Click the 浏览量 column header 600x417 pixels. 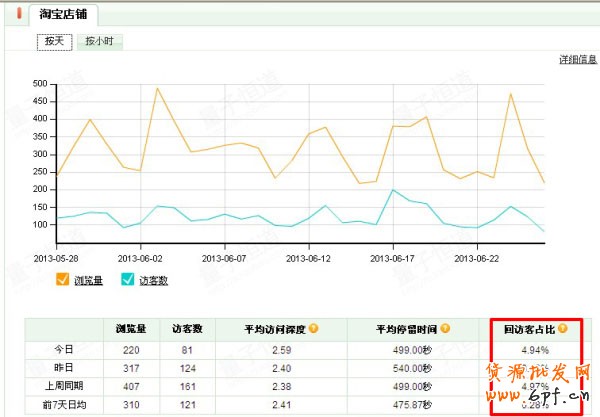pyautogui.click(x=132, y=328)
